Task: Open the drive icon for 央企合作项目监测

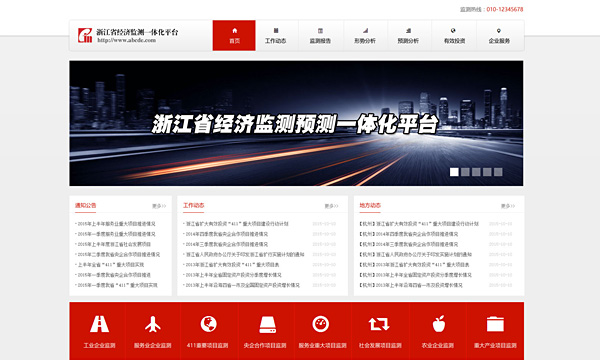Action: coord(267,324)
